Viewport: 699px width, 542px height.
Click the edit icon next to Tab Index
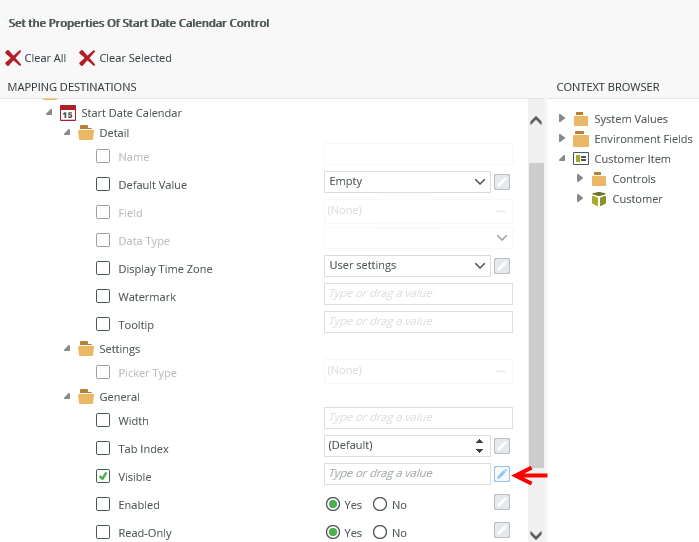502,446
